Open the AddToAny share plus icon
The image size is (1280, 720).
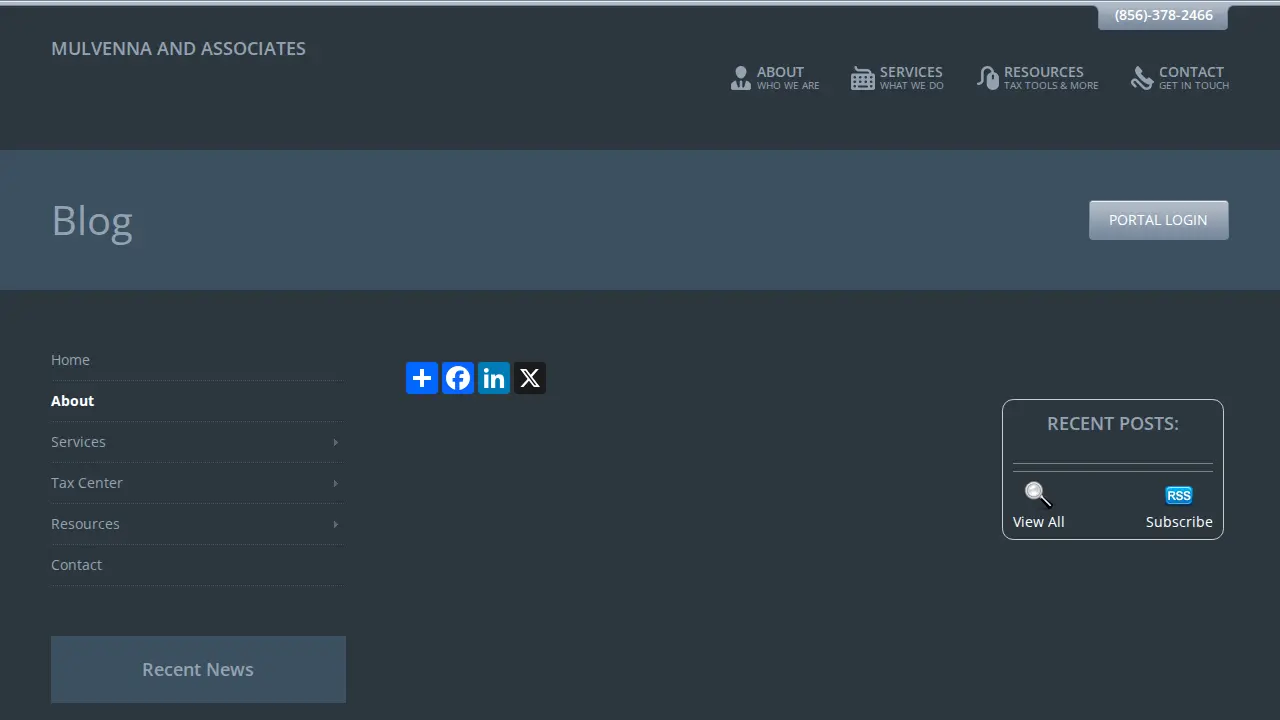(422, 378)
